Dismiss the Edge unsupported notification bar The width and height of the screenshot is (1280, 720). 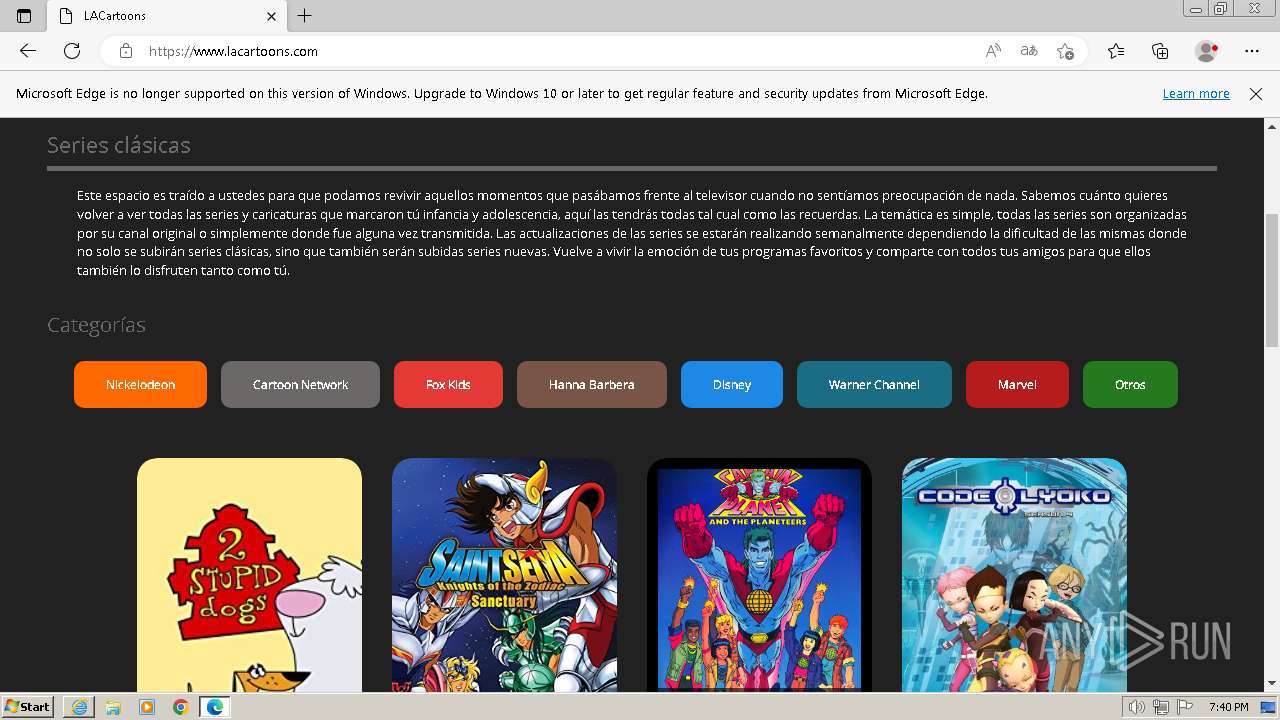click(x=1256, y=94)
